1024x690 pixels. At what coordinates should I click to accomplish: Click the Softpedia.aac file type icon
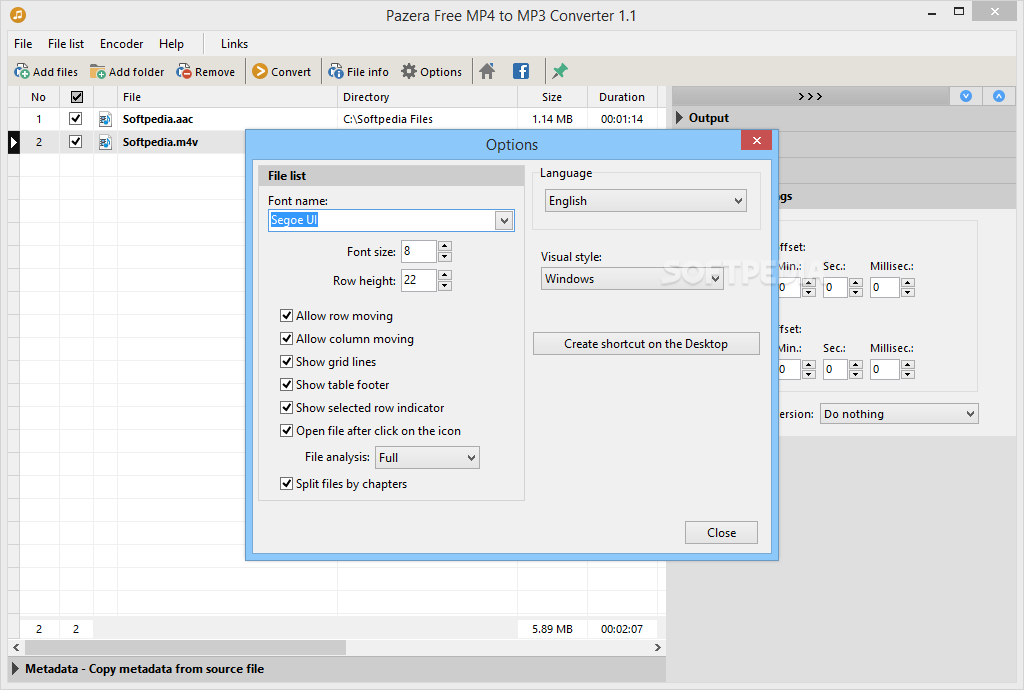click(105, 119)
